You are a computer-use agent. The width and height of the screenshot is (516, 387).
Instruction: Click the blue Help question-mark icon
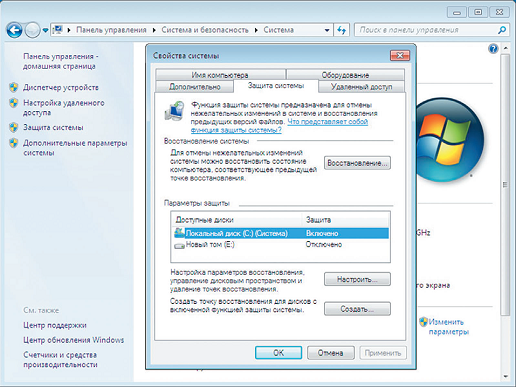coord(493,49)
